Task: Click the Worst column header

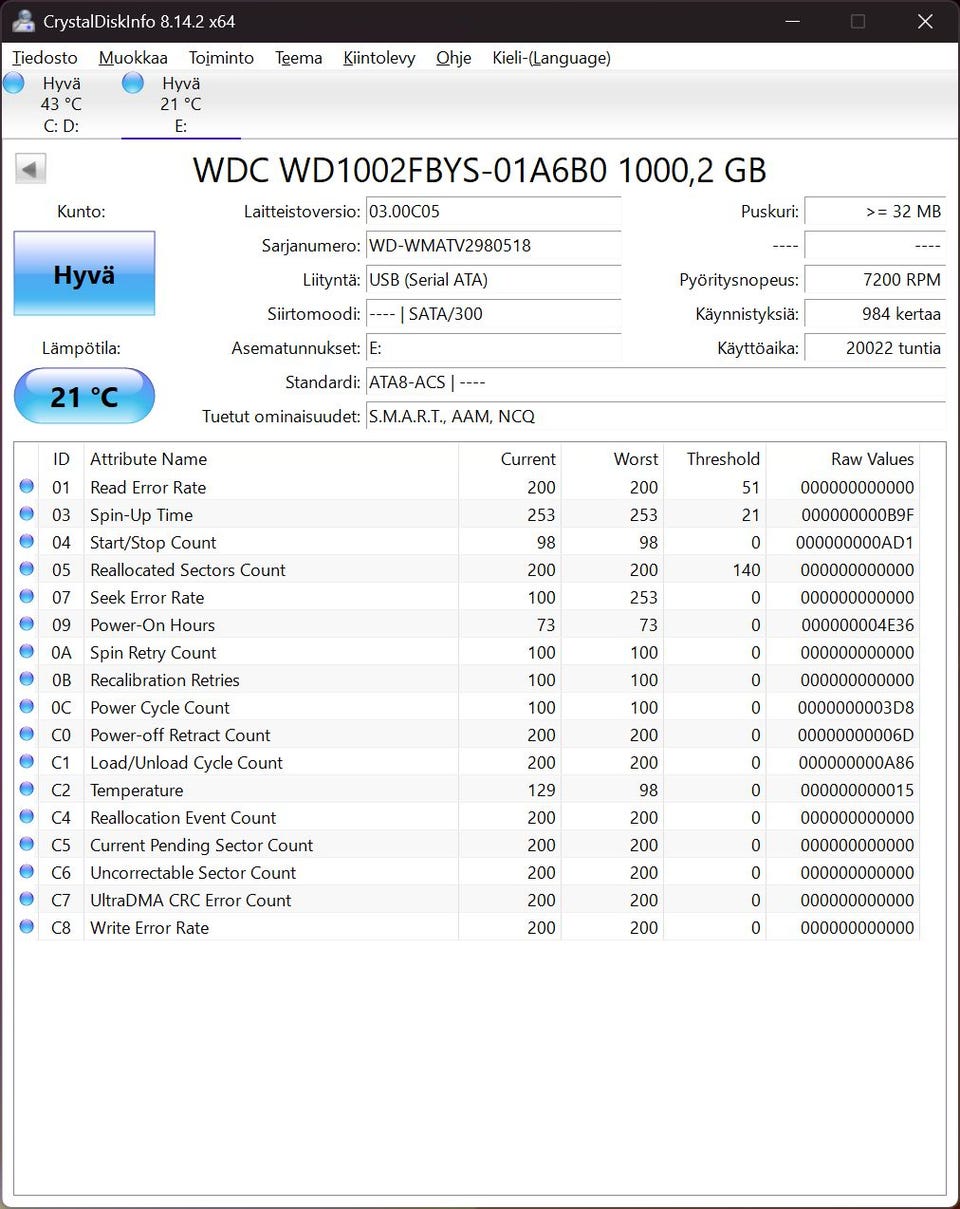Action: [612, 459]
